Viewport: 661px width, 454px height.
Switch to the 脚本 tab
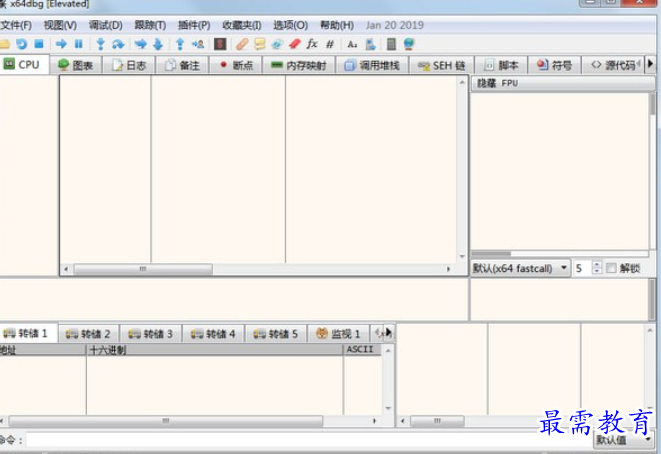click(x=501, y=65)
